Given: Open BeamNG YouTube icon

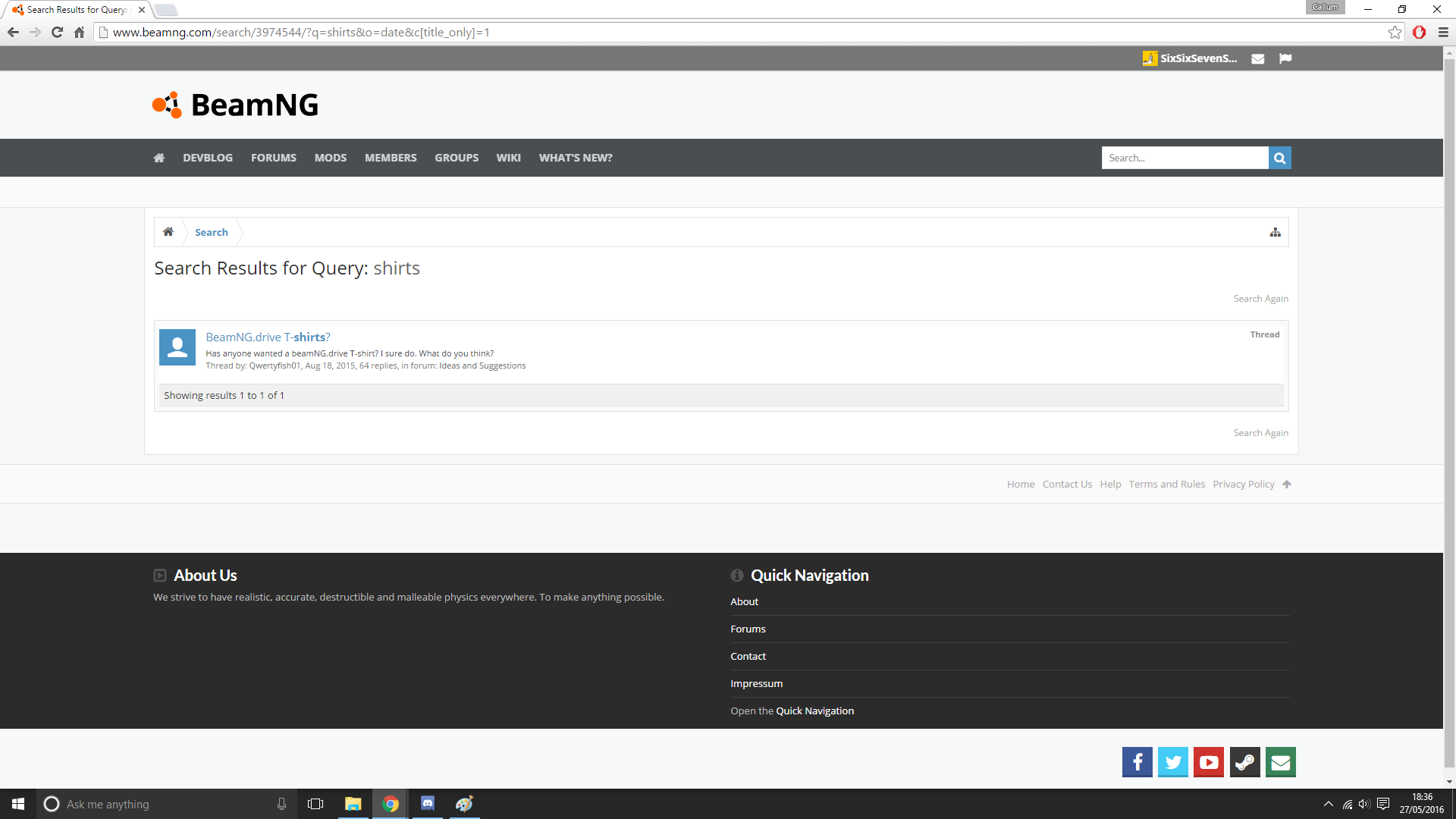Looking at the screenshot, I should pos(1209,762).
